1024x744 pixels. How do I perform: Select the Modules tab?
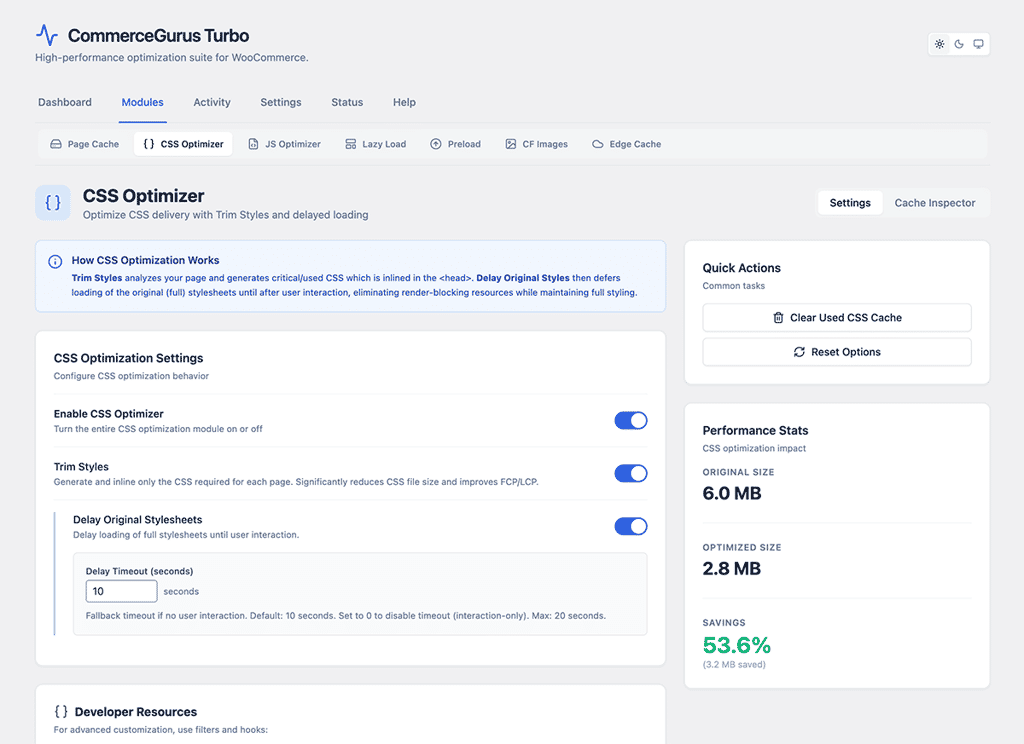point(142,103)
